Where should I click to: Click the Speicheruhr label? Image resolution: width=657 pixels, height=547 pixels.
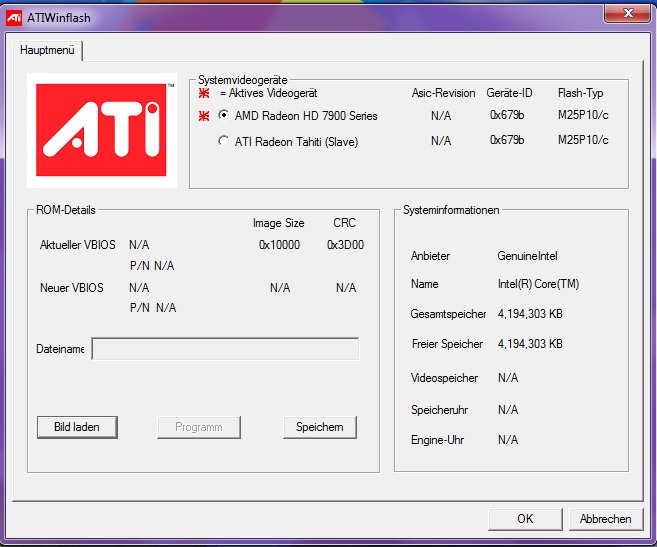439,410
